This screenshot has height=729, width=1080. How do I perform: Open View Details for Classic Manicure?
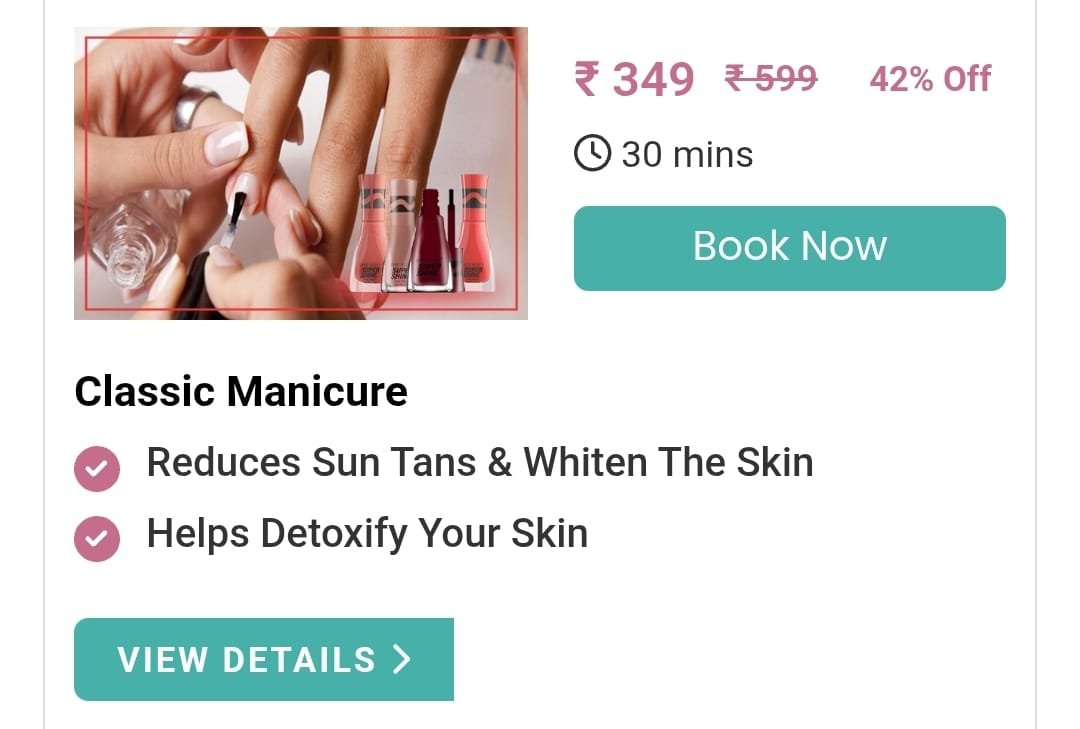[264, 659]
